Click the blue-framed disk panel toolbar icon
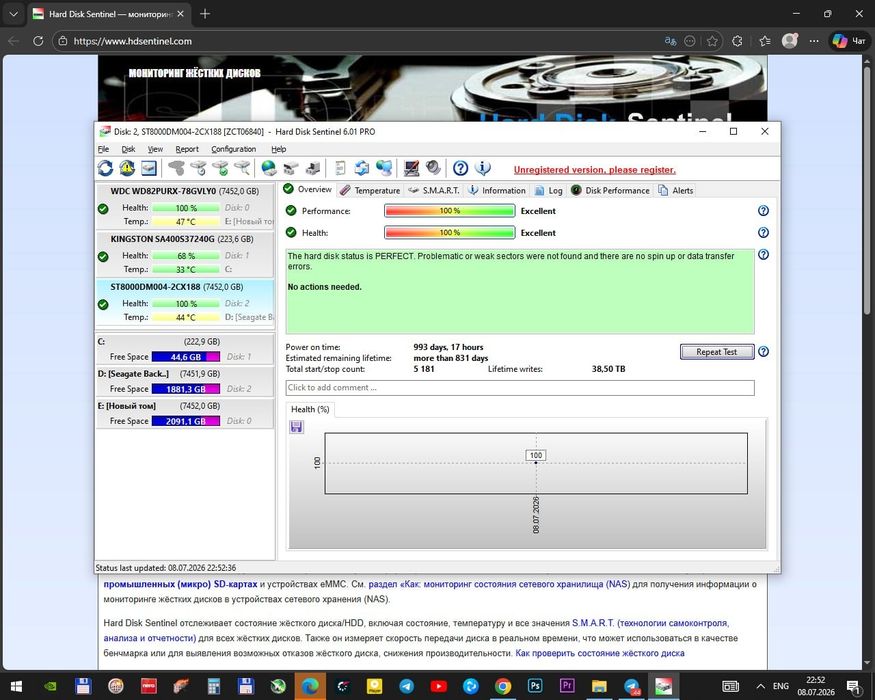Image resolution: width=875 pixels, height=700 pixels. coord(148,168)
